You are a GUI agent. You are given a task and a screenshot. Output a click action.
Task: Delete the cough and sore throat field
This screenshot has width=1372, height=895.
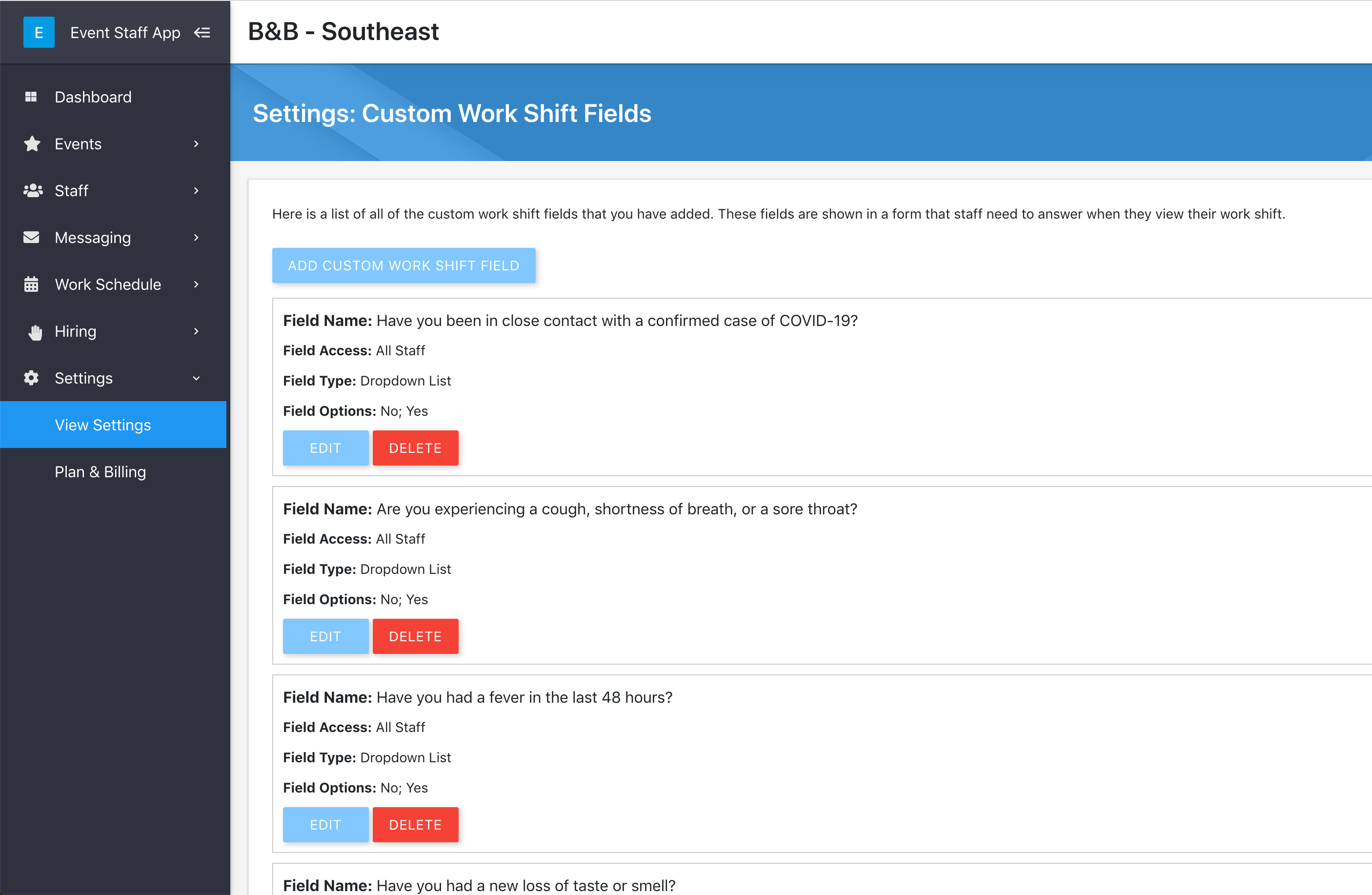[415, 636]
